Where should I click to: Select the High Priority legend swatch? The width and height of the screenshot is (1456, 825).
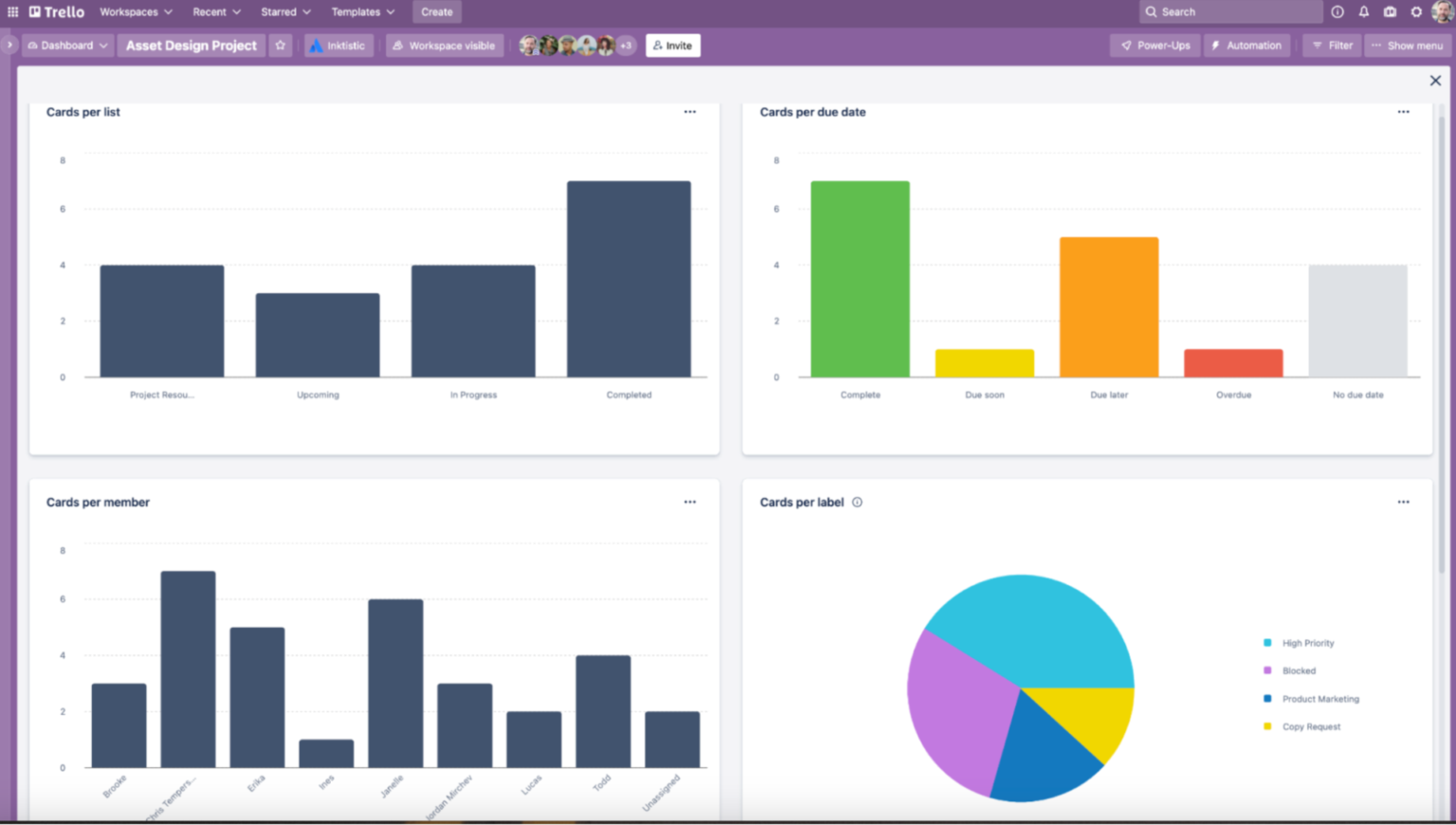point(1268,643)
